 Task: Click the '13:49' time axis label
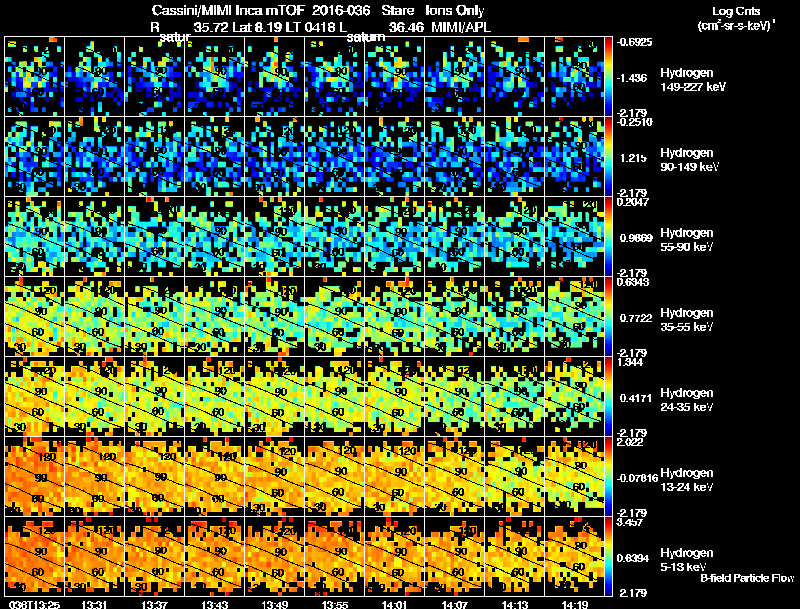(274, 604)
